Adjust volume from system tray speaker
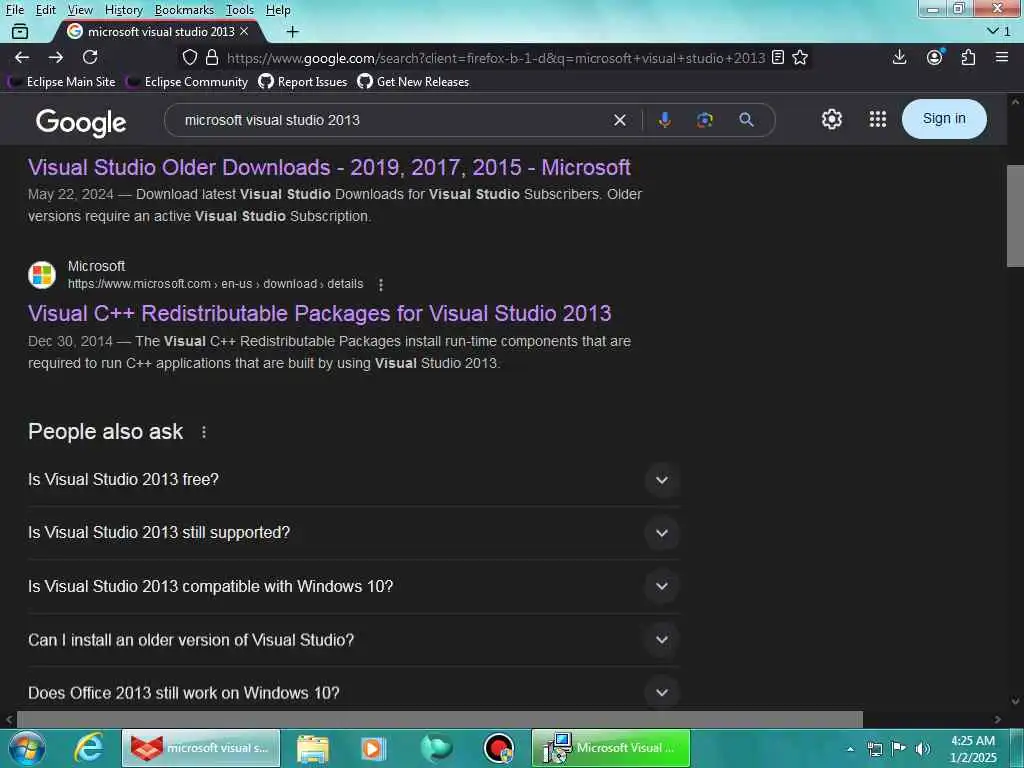The image size is (1024, 768). click(922, 749)
